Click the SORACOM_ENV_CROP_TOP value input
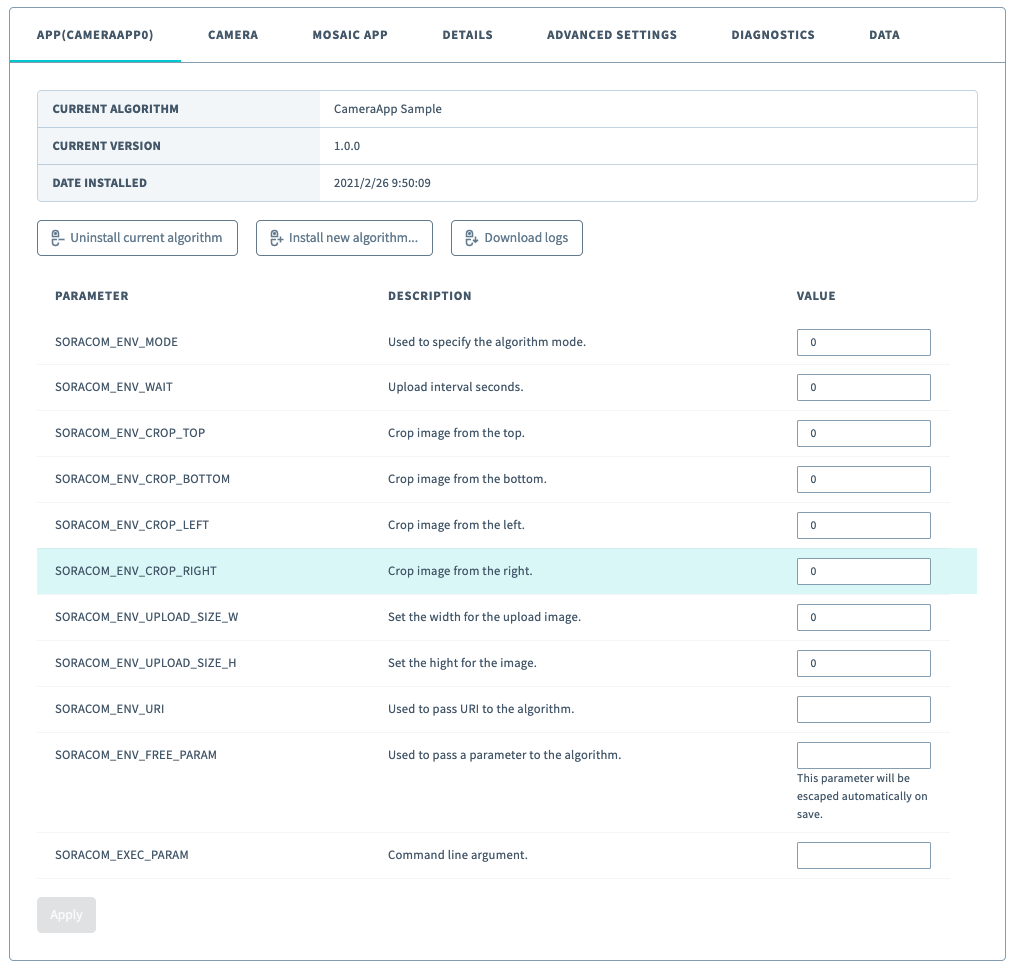Image resolution: width=1015 pixels, height=966 pixels. 864,433
